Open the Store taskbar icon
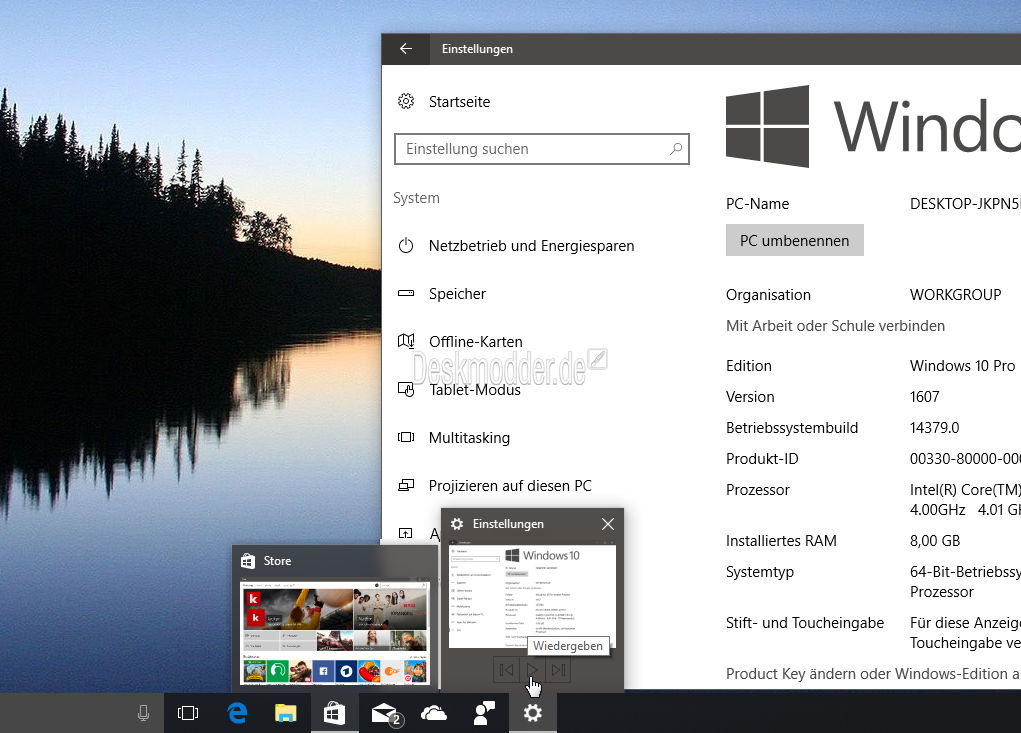The height and width of the screenshot is (733, 1021). (334, 713)
